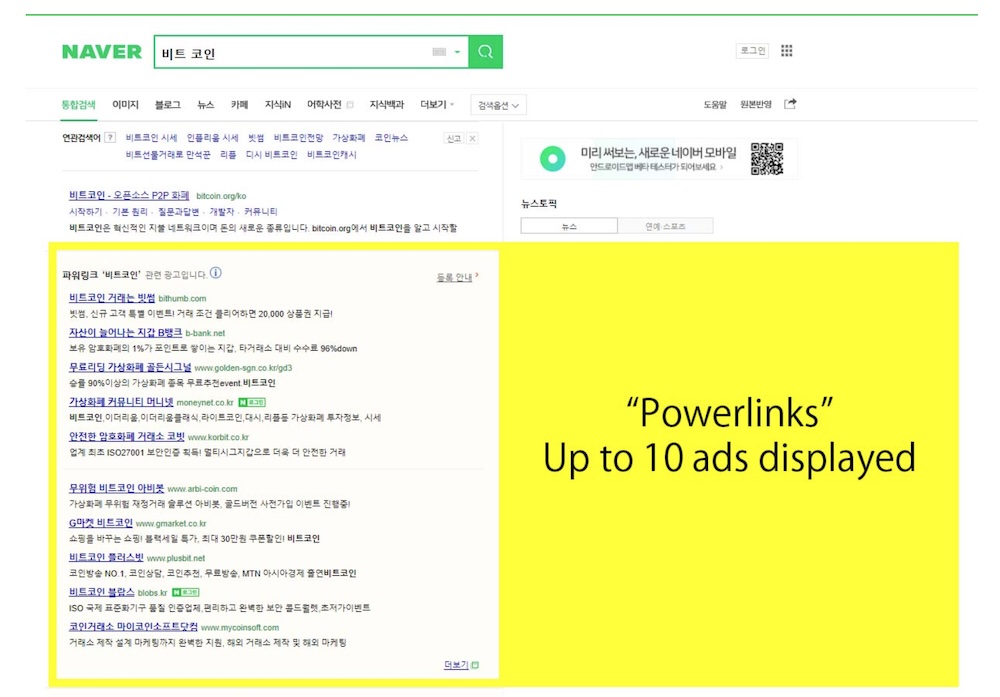Viewport: 1000px width, 697px height.
Task: Click related search 코인뉴스
Action: click(391, 138)
